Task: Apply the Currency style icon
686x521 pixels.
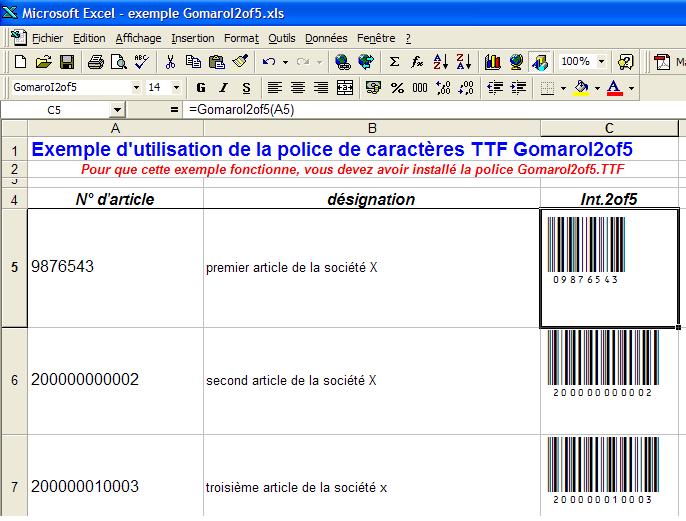Action: 373,88
